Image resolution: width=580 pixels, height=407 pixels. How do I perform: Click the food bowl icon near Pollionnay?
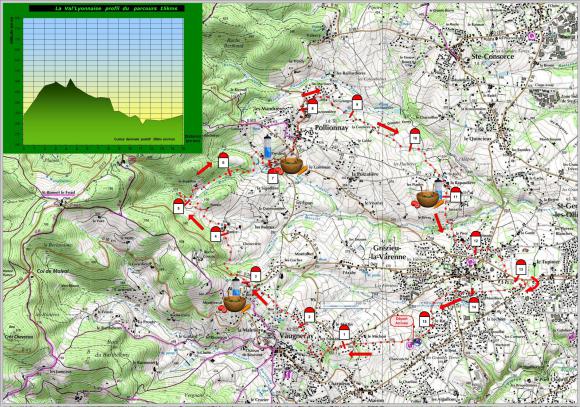[x=292, y=165]
